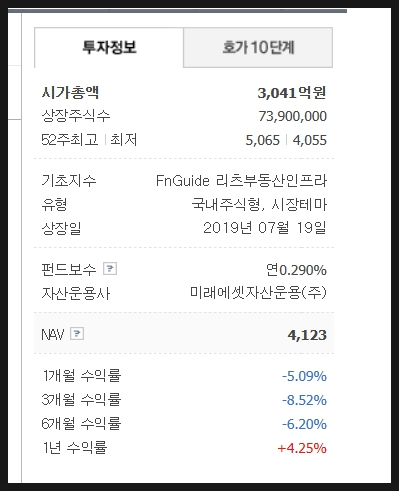The height and width of the screenshot is (491, 399).
Task: Click the 기초지수 row label
Action: point(69,181)
